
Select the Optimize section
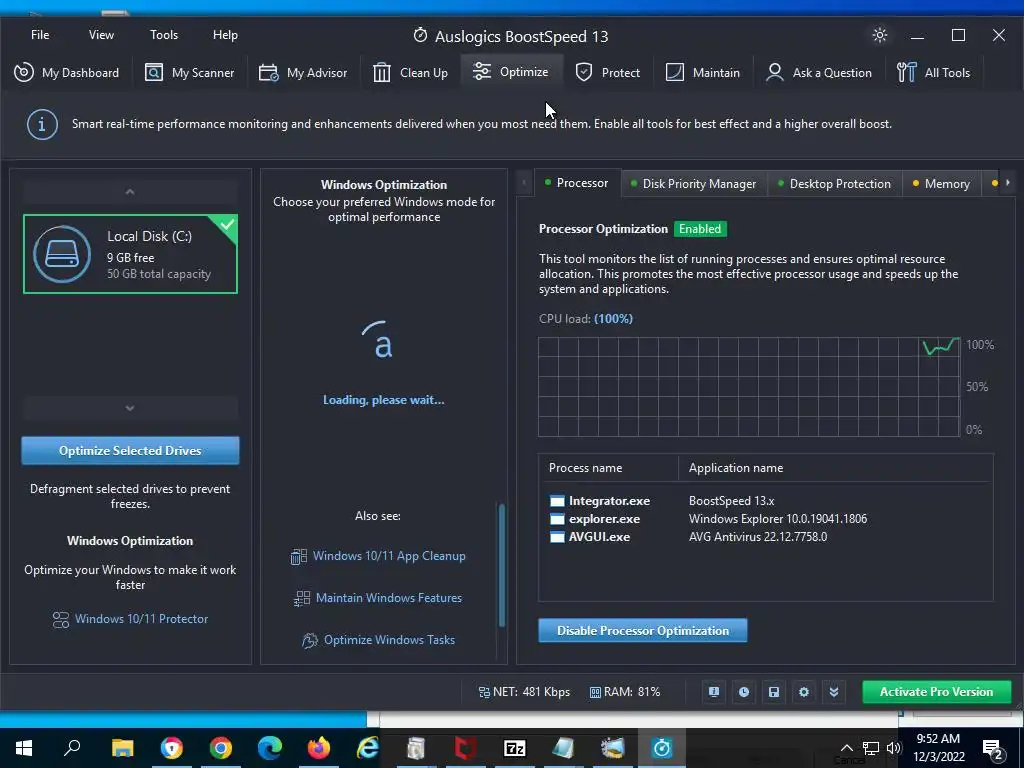[511, 72]
